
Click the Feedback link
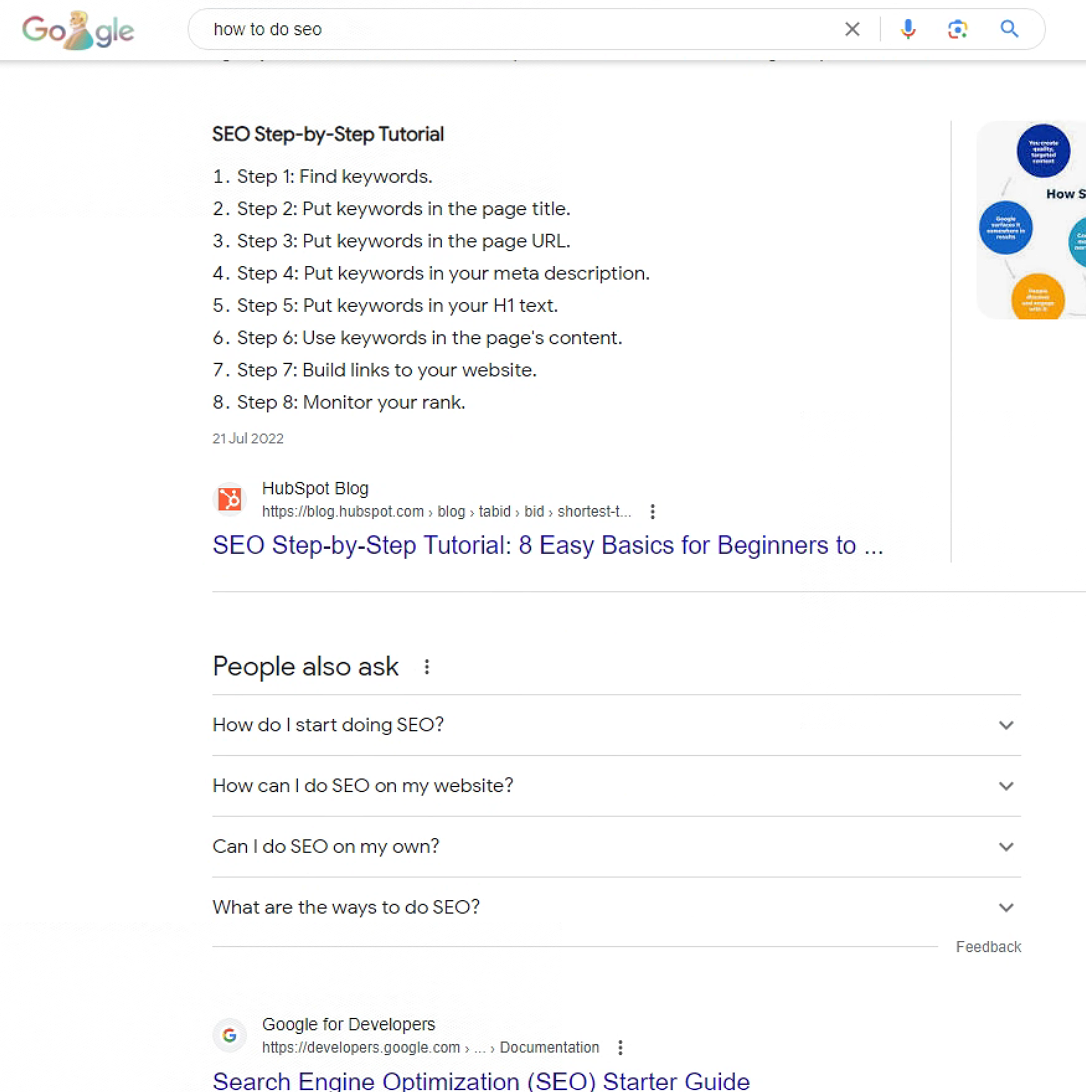pos(988,947)
